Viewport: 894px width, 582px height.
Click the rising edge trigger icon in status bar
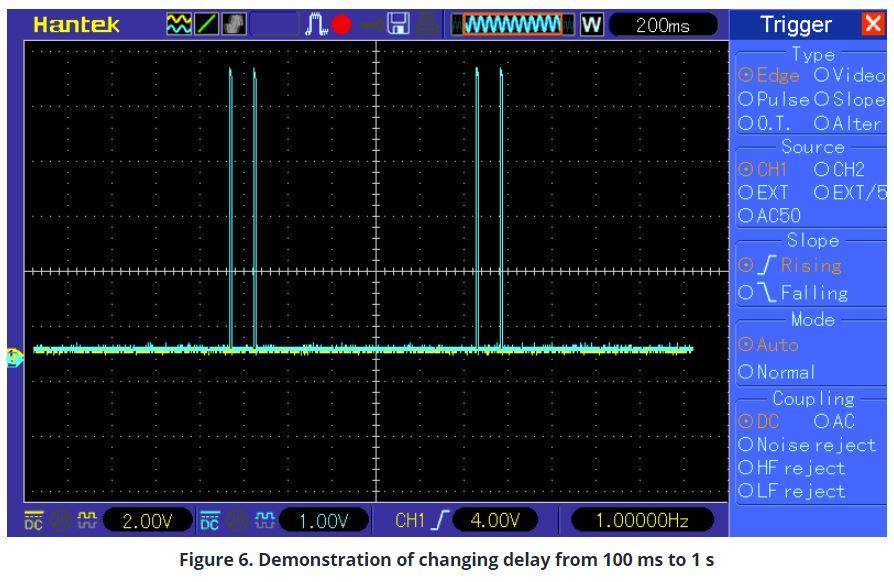pos(440,520)
